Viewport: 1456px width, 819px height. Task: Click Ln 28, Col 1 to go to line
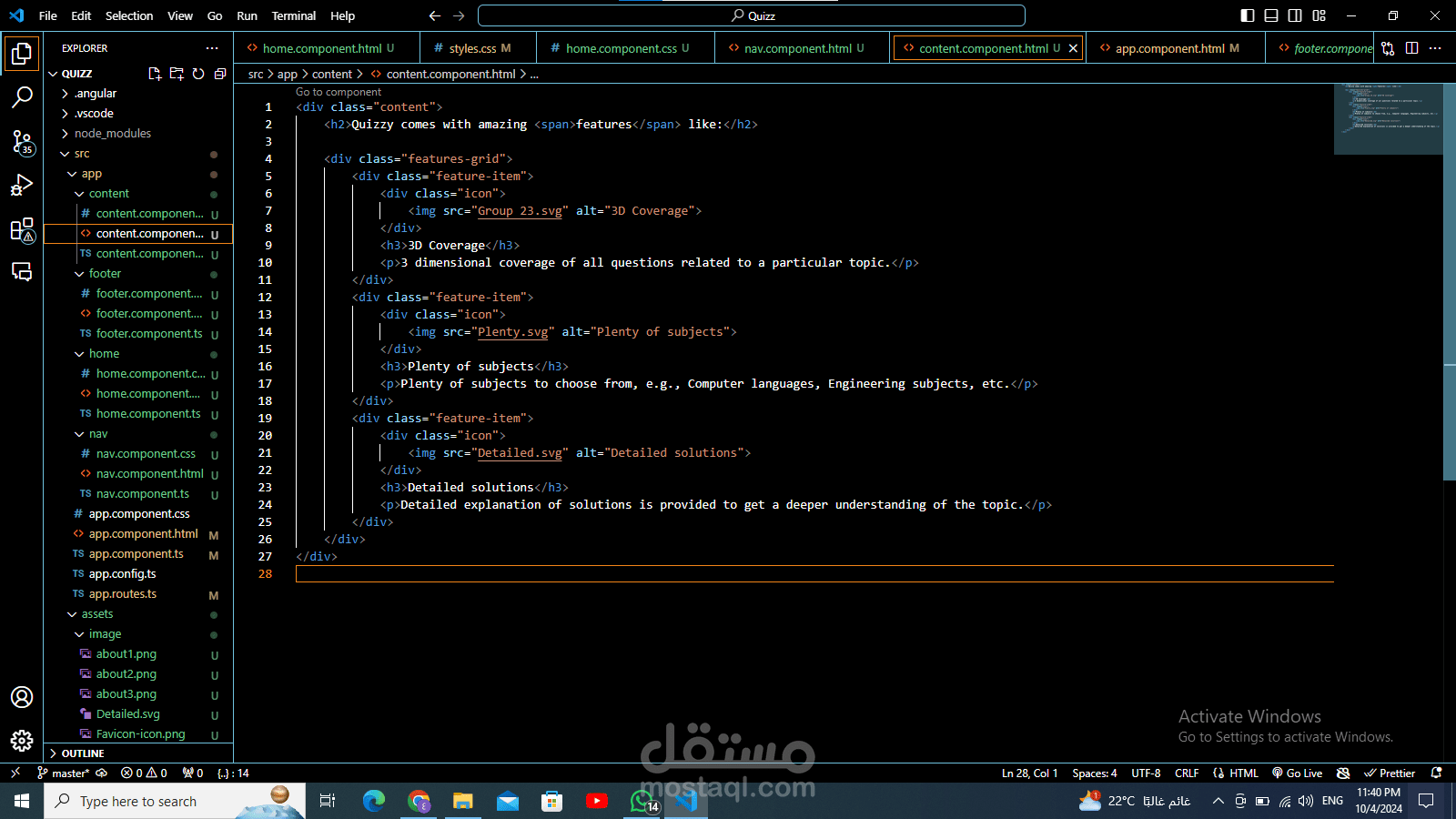tap(1029, 773)
